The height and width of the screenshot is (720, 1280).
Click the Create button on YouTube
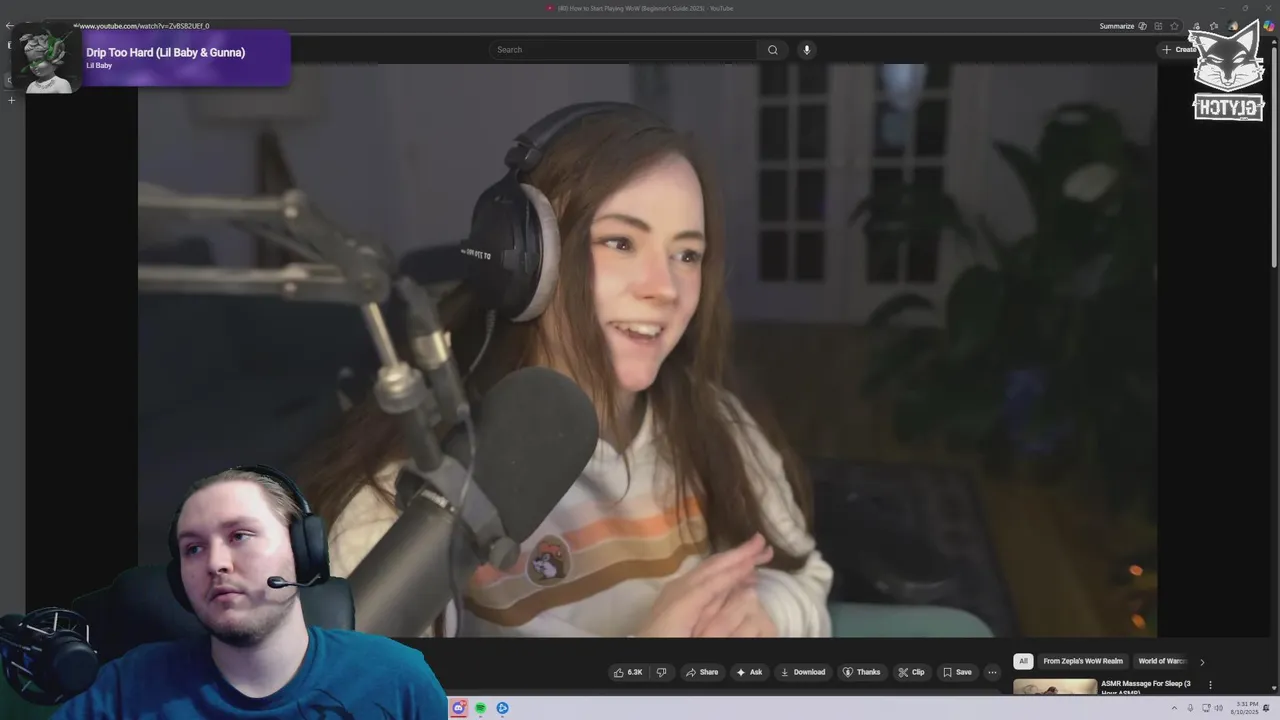tap(1178, 50)
